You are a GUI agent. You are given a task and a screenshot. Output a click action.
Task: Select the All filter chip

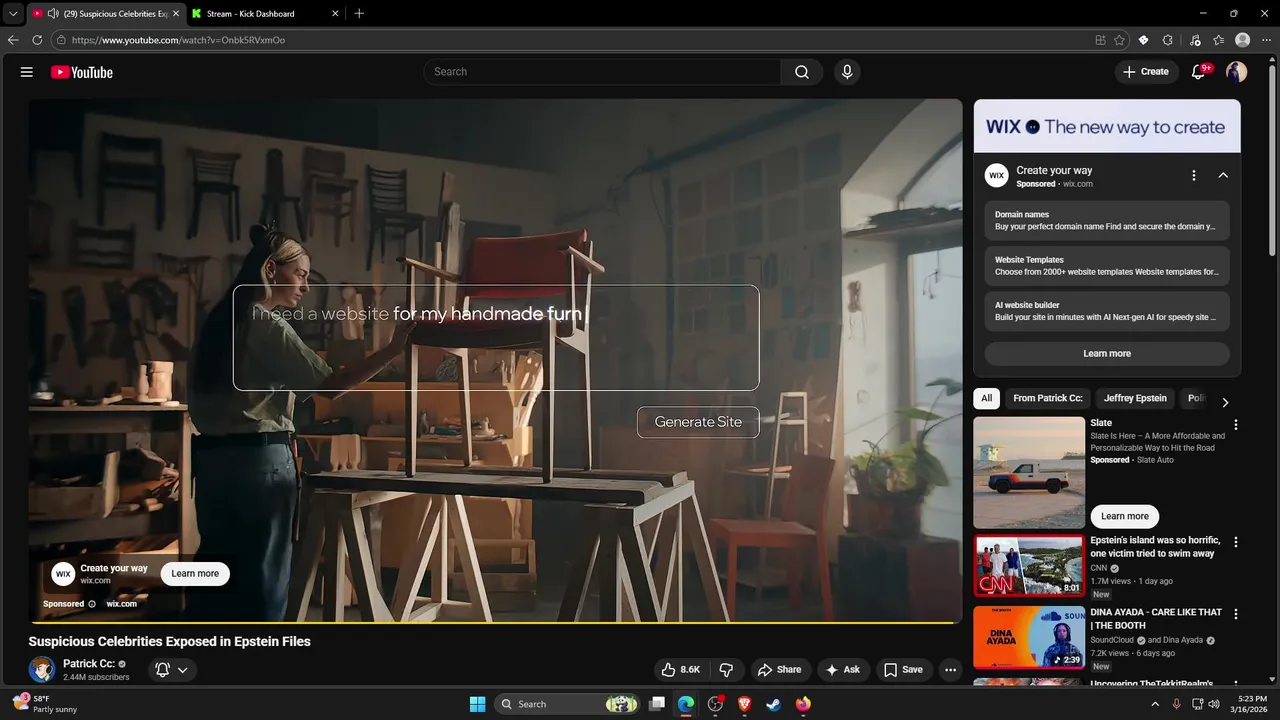click(x=987, y=398)
